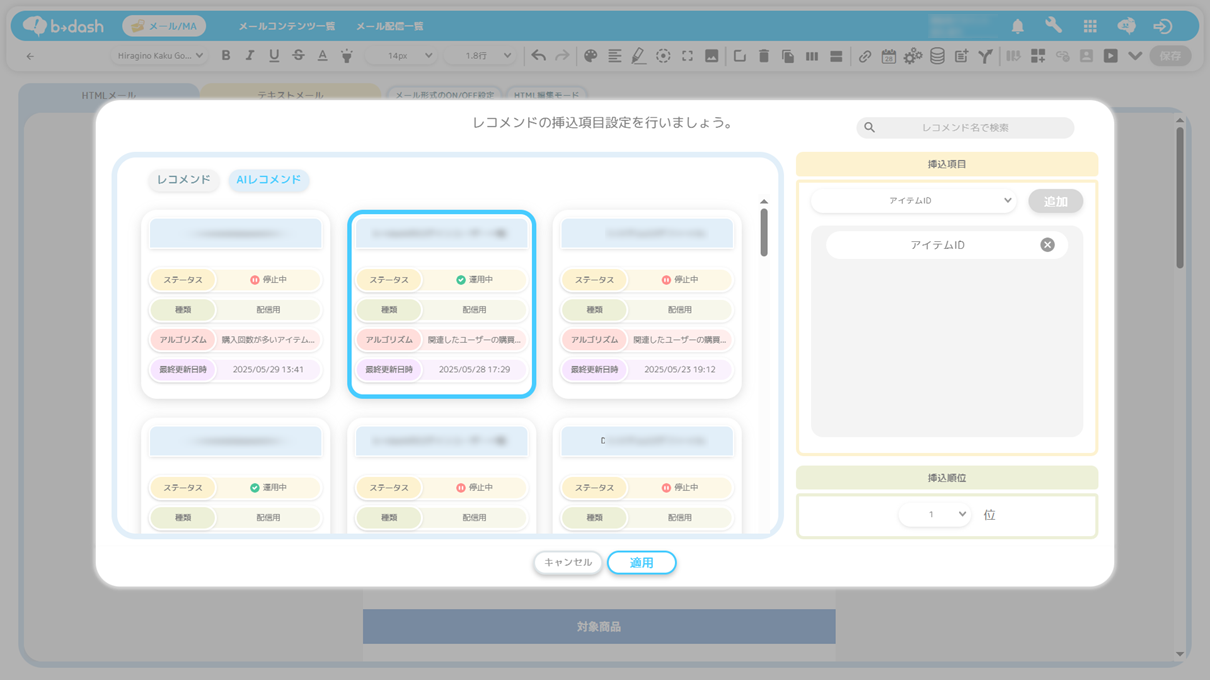Screen dimensions: 1210x680
Task: Select the recommend card dated 2025/05/28 17:29
Action: pos(441,304)
